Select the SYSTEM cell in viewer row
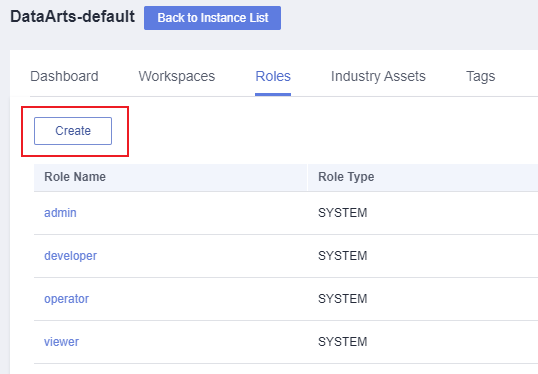Screen dimensions: 538x374 342,342
